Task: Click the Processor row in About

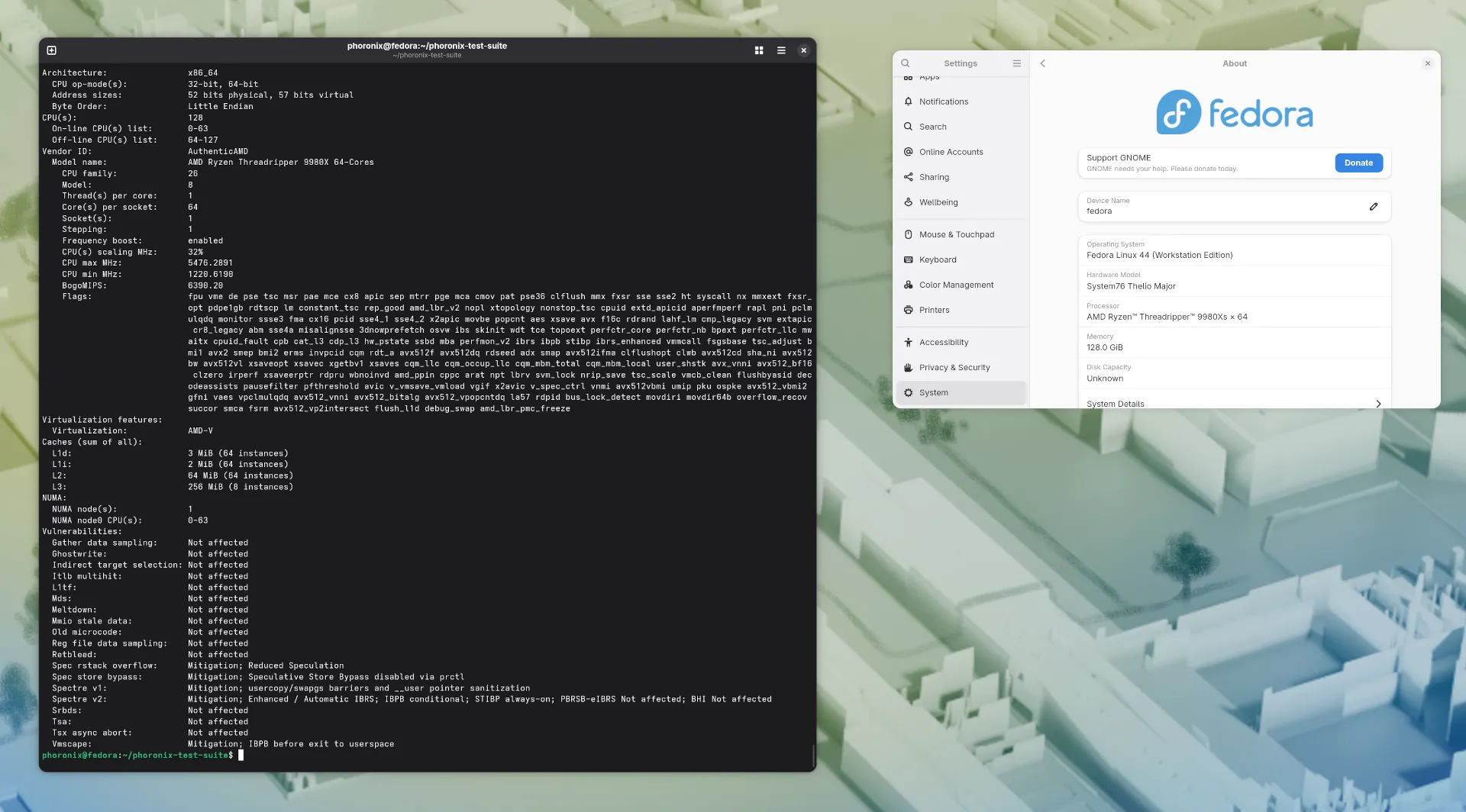Action: click(x=1234, y=311)
